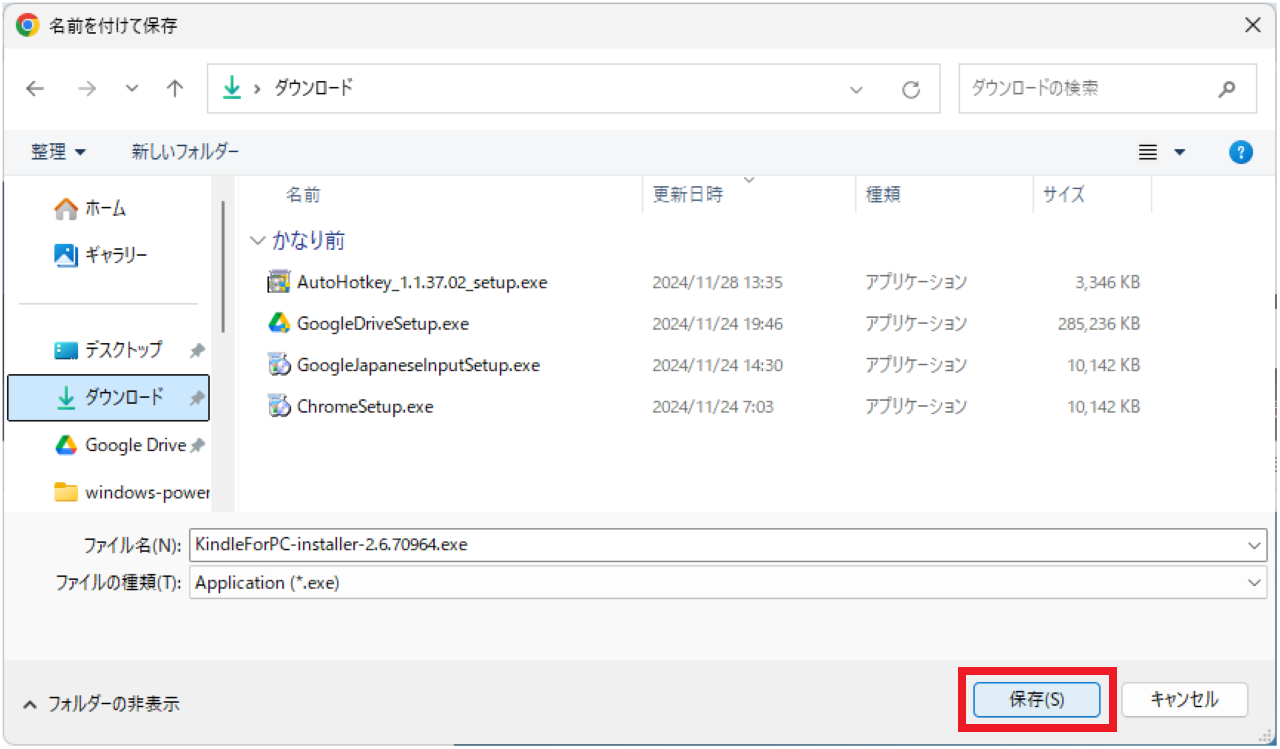The height and width of the screenshot is (749, 1280).
Task: Select ダウンロード in the navigation pane
Action: (109, 398)
